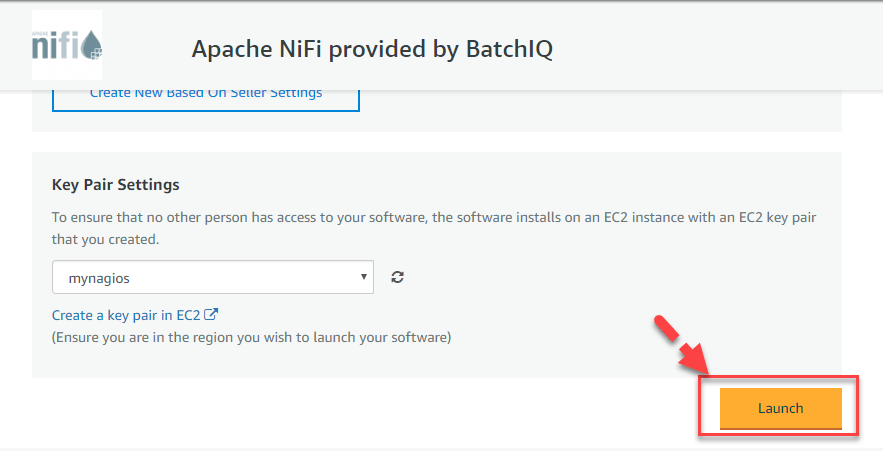Select the mynagios text in the combo box

tap(101, 278)
